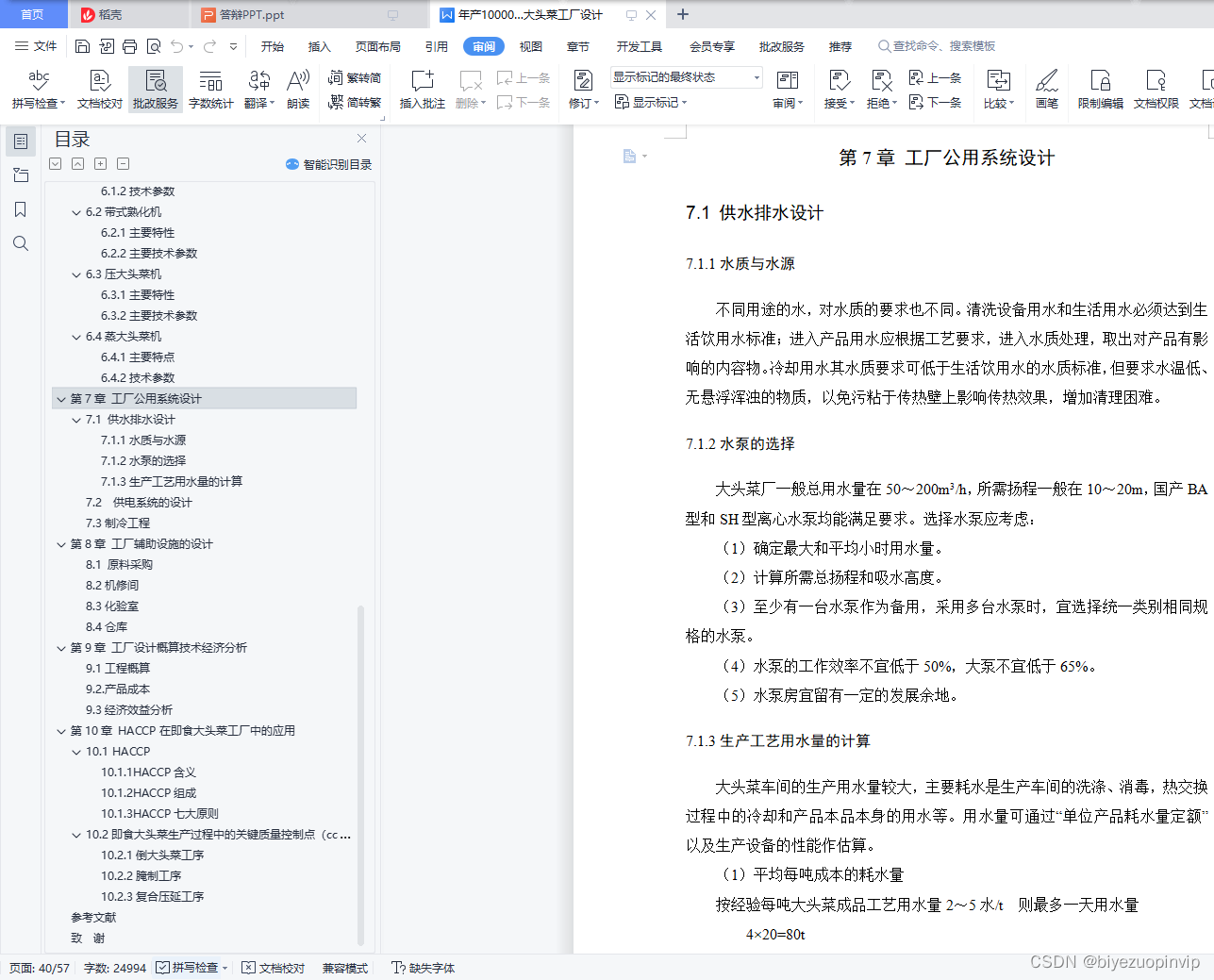
Task: Open the 审阅 review pane button
Action: [788, 90]
